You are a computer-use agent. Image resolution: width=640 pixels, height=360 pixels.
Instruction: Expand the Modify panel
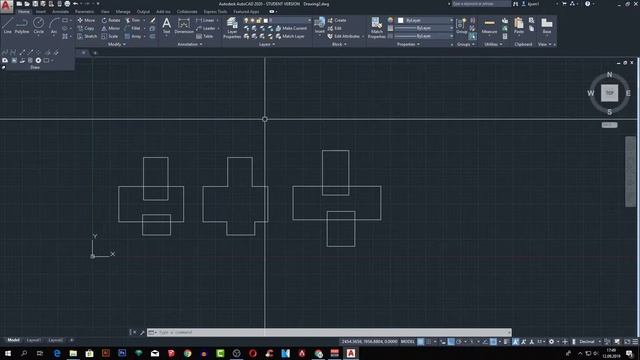click(116, 44)
